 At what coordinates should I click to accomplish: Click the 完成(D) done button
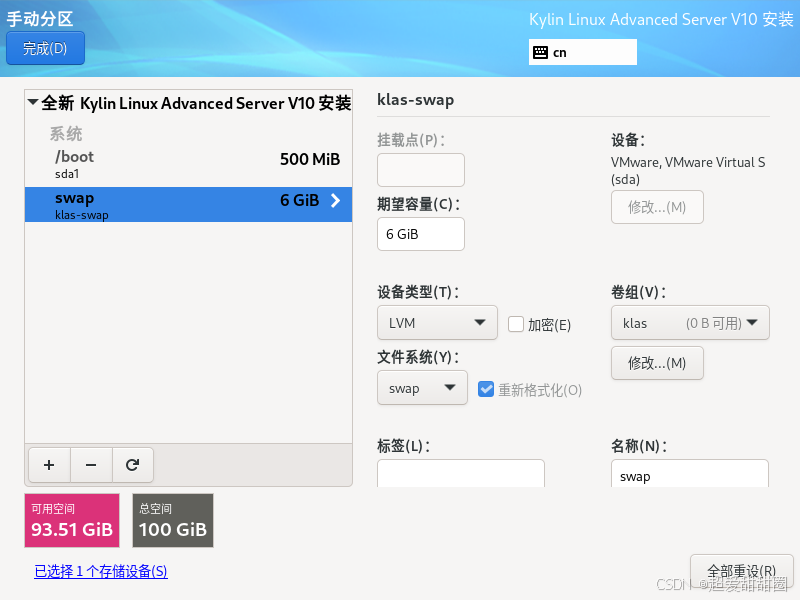point(45,48)
